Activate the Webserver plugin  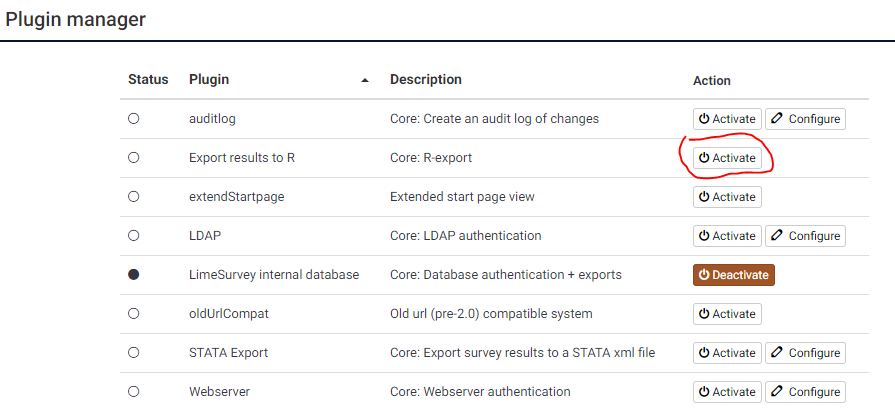(727, 392)
